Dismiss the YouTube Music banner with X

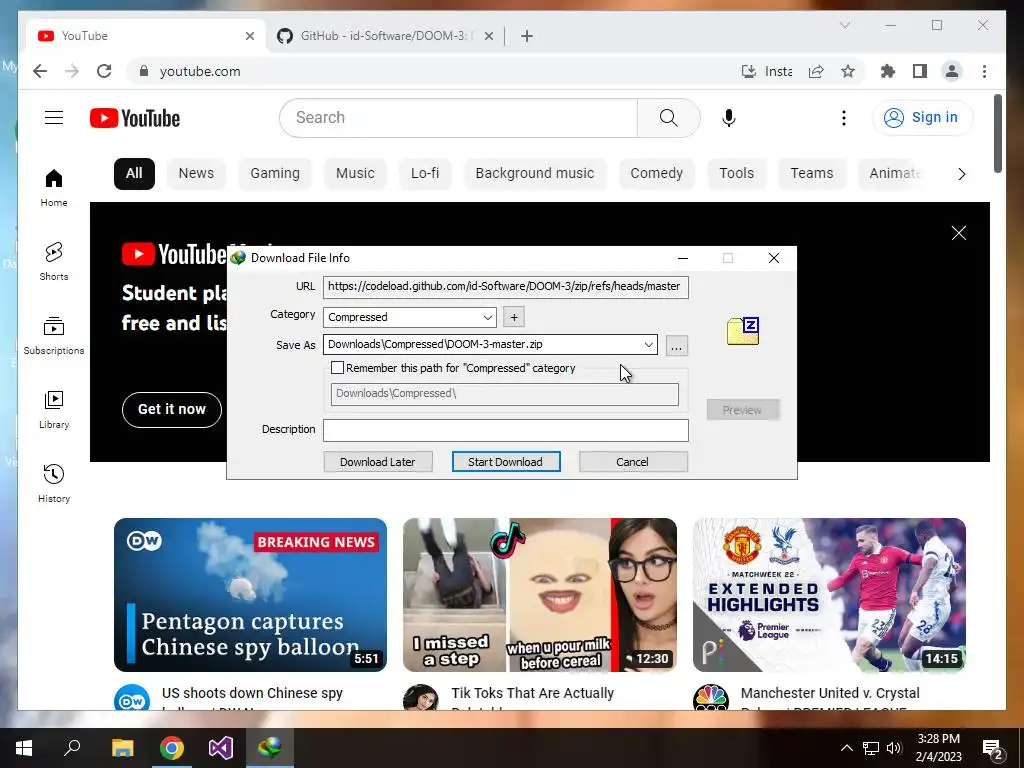[x=958, y=233]
